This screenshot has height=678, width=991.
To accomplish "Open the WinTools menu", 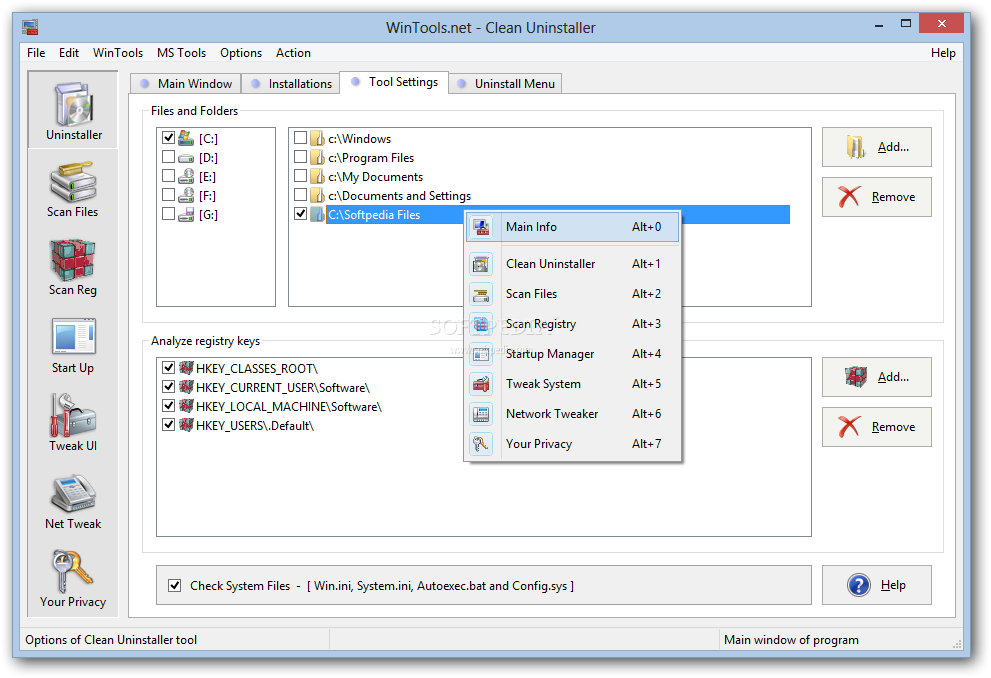I will 118,53.
